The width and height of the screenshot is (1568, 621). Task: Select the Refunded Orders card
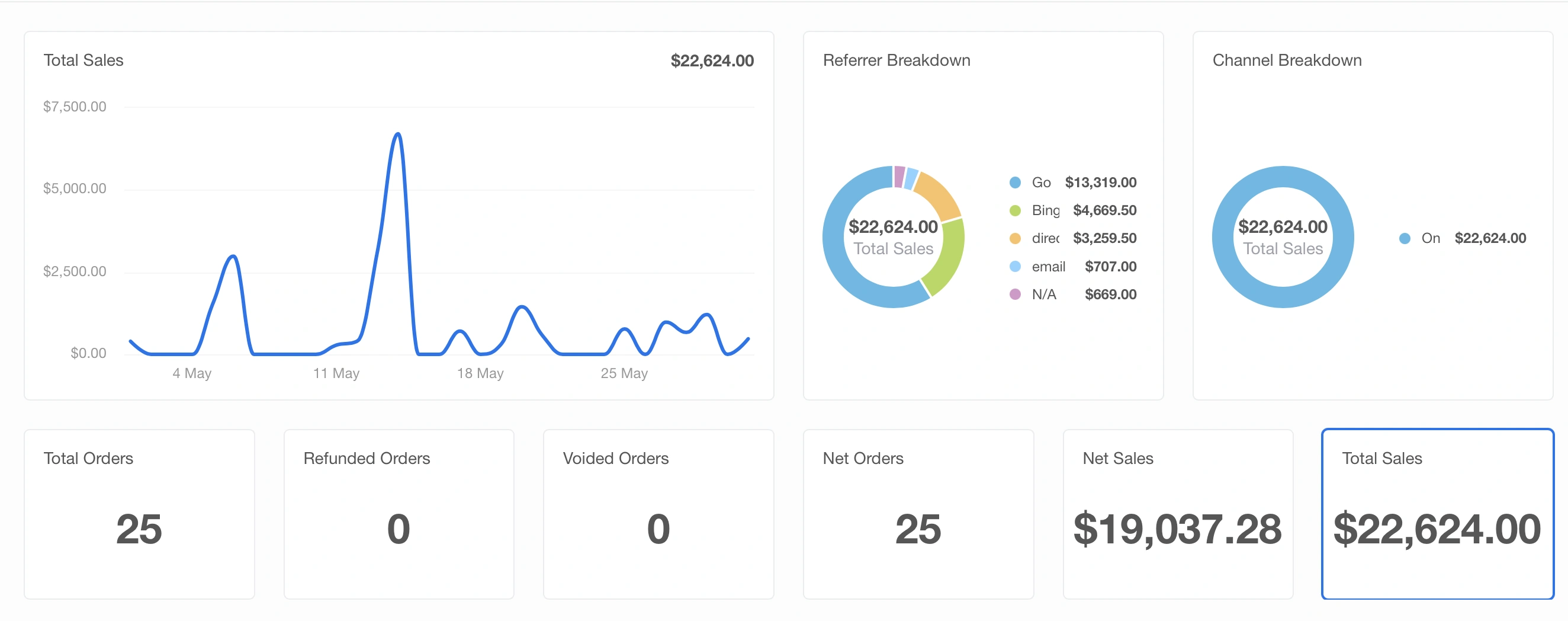tap(399, 514)
